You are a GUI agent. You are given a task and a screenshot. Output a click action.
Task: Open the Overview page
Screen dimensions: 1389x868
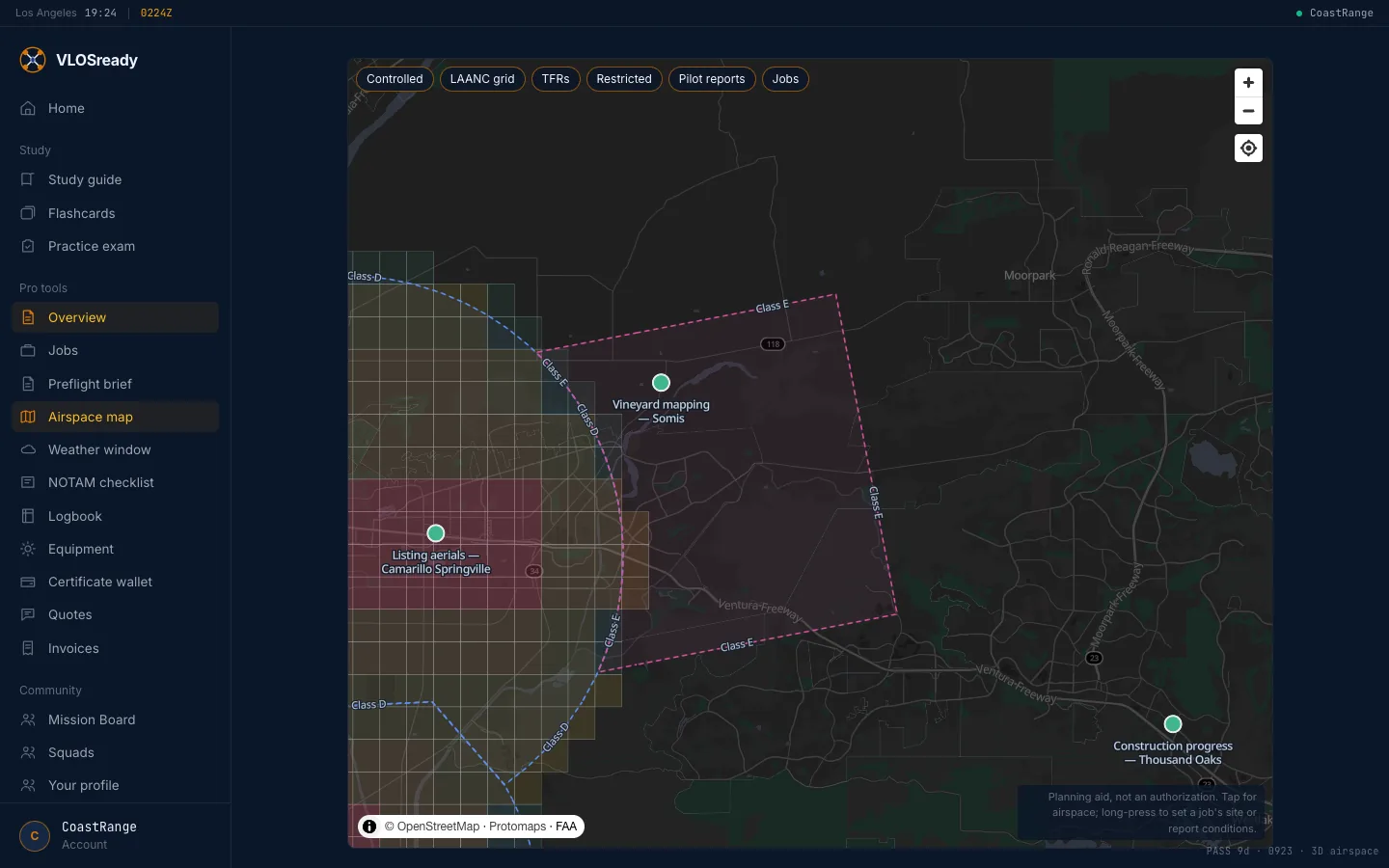coord(115,317)
